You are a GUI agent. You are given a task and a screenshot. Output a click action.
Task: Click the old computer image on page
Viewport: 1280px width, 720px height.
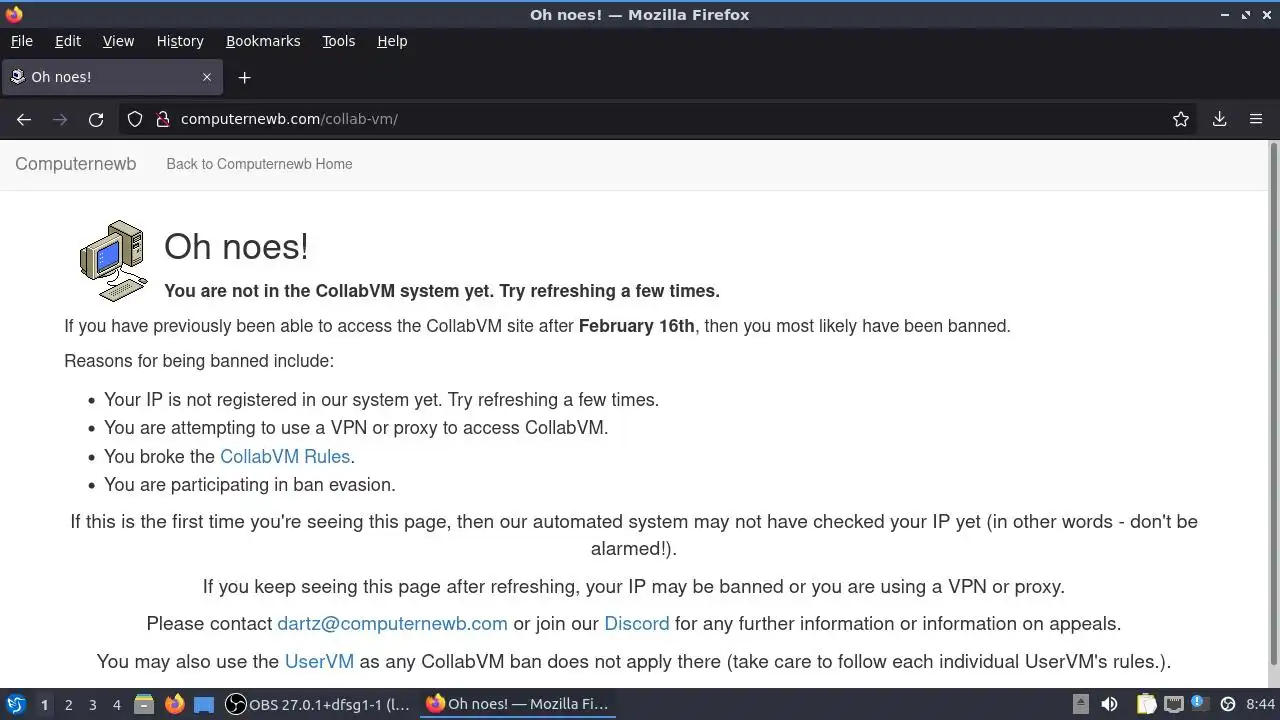[x=114, y=261]
